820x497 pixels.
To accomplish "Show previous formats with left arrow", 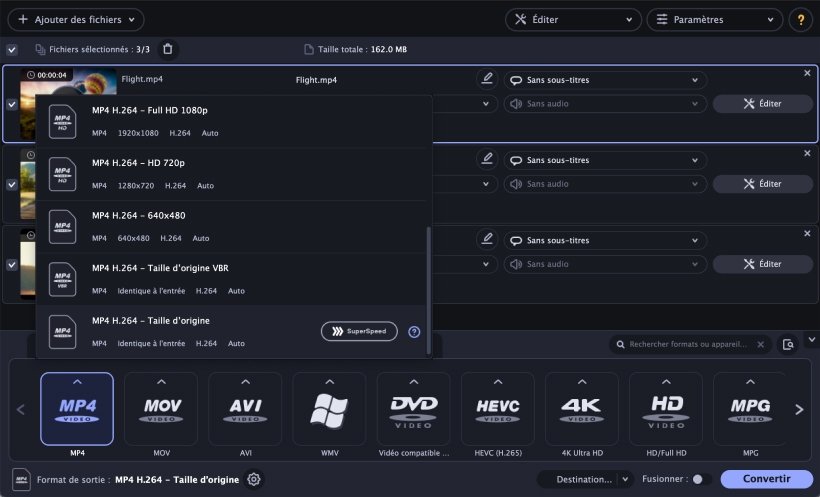I will (x=21, y=410).
